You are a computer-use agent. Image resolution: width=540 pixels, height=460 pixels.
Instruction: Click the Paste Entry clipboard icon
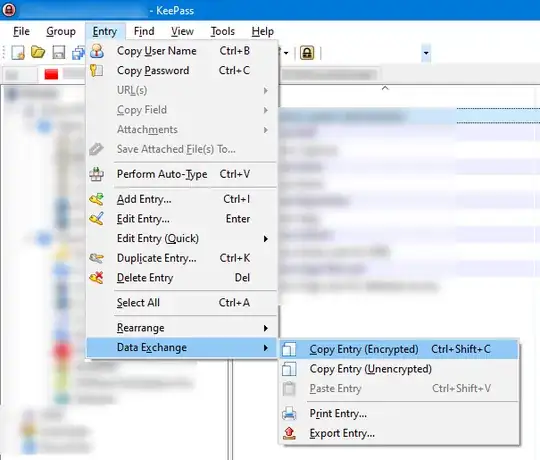point(289,388)
